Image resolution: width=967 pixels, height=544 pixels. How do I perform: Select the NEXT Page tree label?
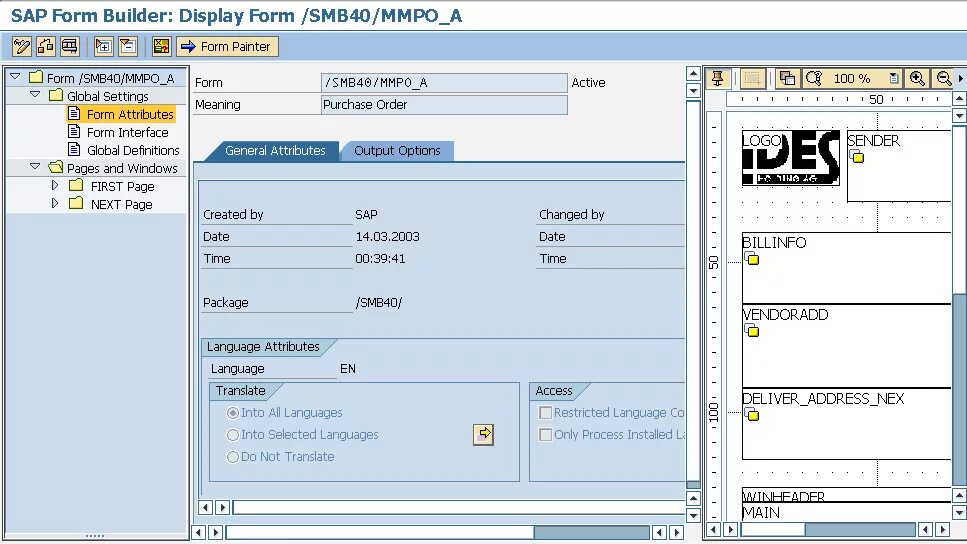pyautogui.click(x=121, y=204)
